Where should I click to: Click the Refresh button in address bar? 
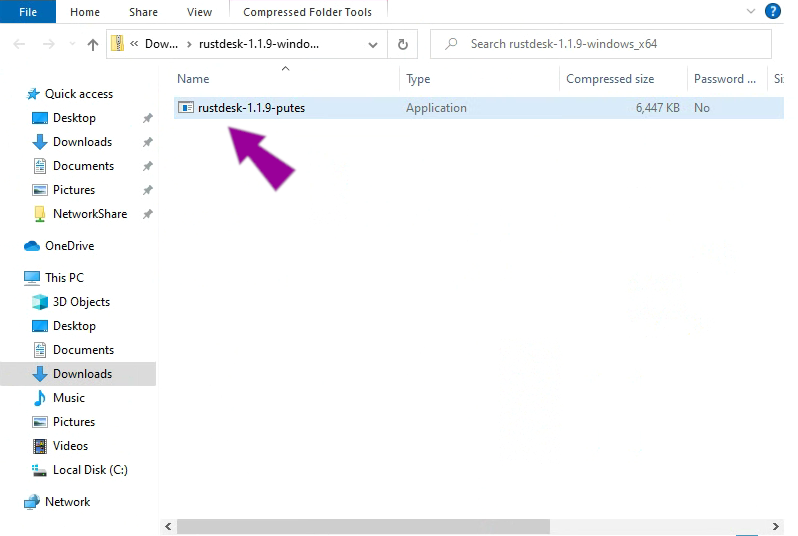(x=402, y=44)
